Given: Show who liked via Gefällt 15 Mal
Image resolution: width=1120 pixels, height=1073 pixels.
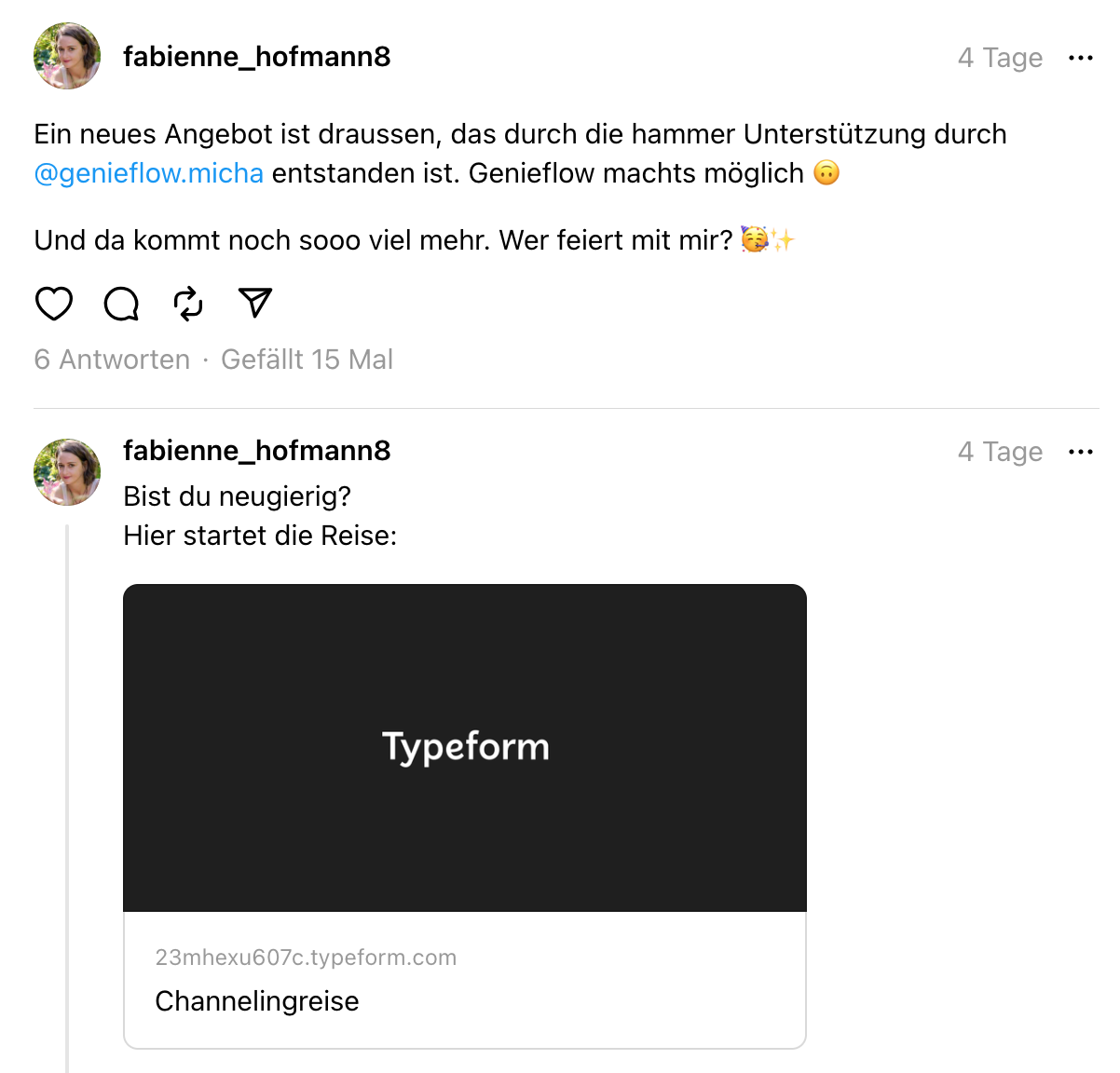Looking at the screenshot, I should point(307,360).
